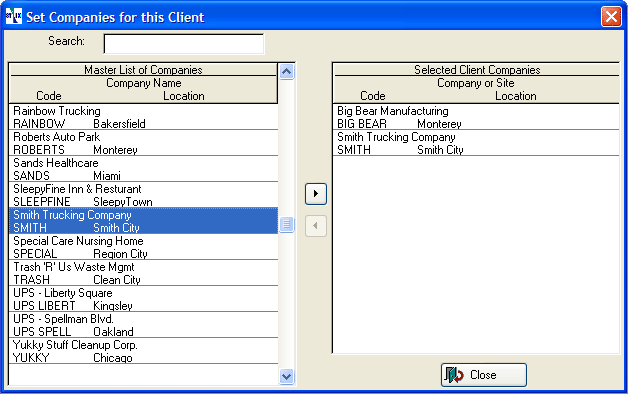Select UPS - Liberty Square row
This screenshot has height=394, width=628.
[x=143, y=299]
